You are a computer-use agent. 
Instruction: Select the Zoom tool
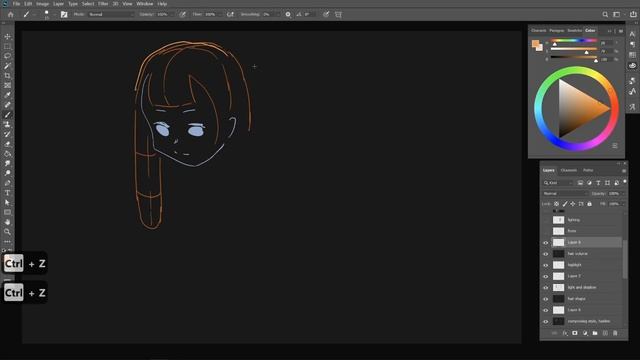click(7, 232)
